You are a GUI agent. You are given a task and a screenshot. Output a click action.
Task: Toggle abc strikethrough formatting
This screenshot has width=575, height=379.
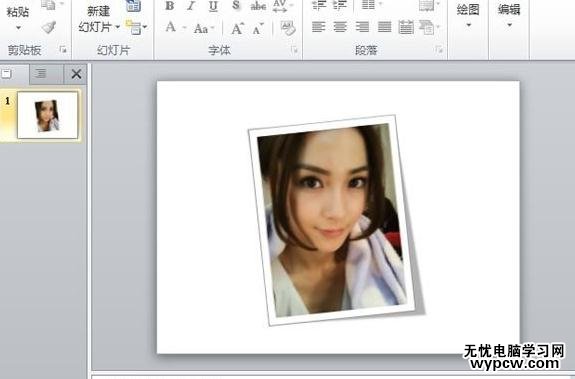tap(258, 5)
